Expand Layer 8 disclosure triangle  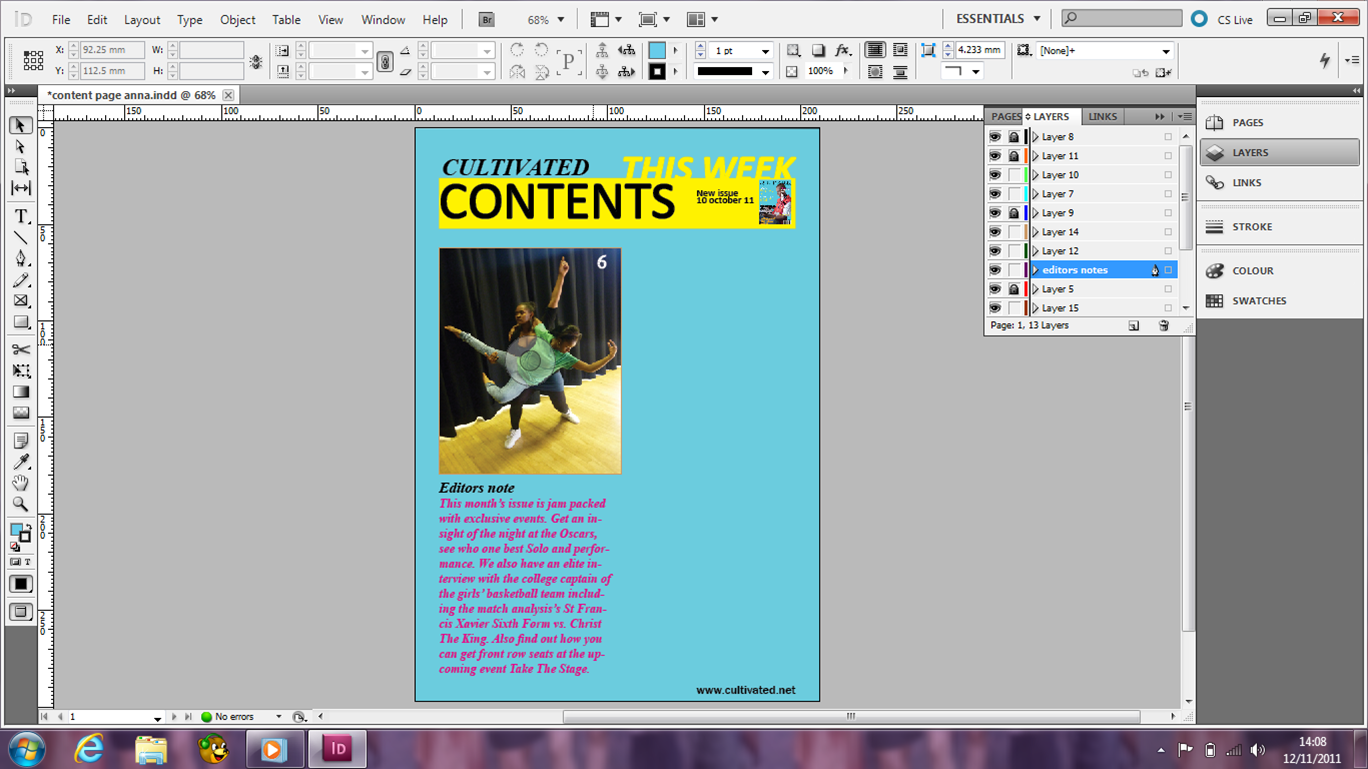[x=1035, y=137]
